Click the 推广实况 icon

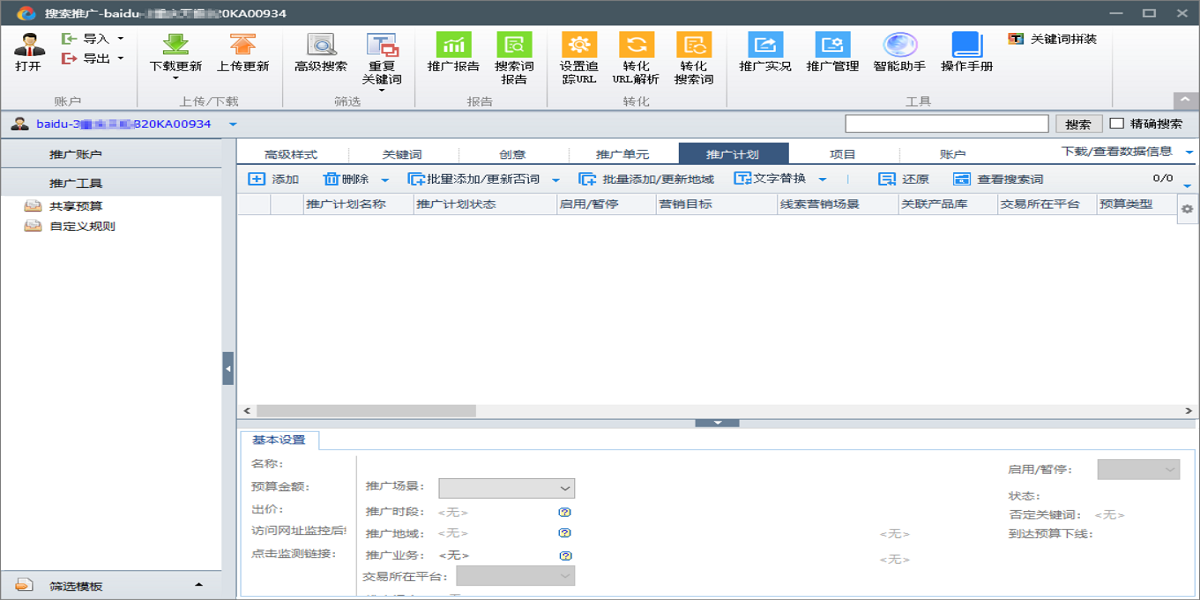tap(765, 45)
